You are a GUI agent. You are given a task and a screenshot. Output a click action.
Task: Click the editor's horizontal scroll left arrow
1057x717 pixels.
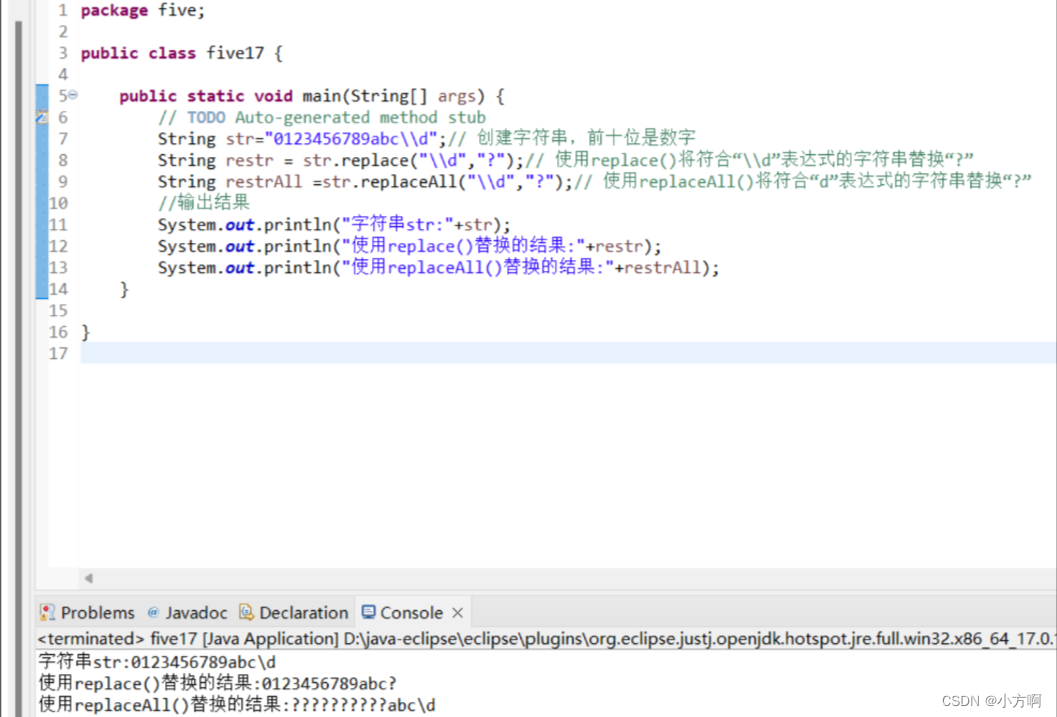pos(88,578)
